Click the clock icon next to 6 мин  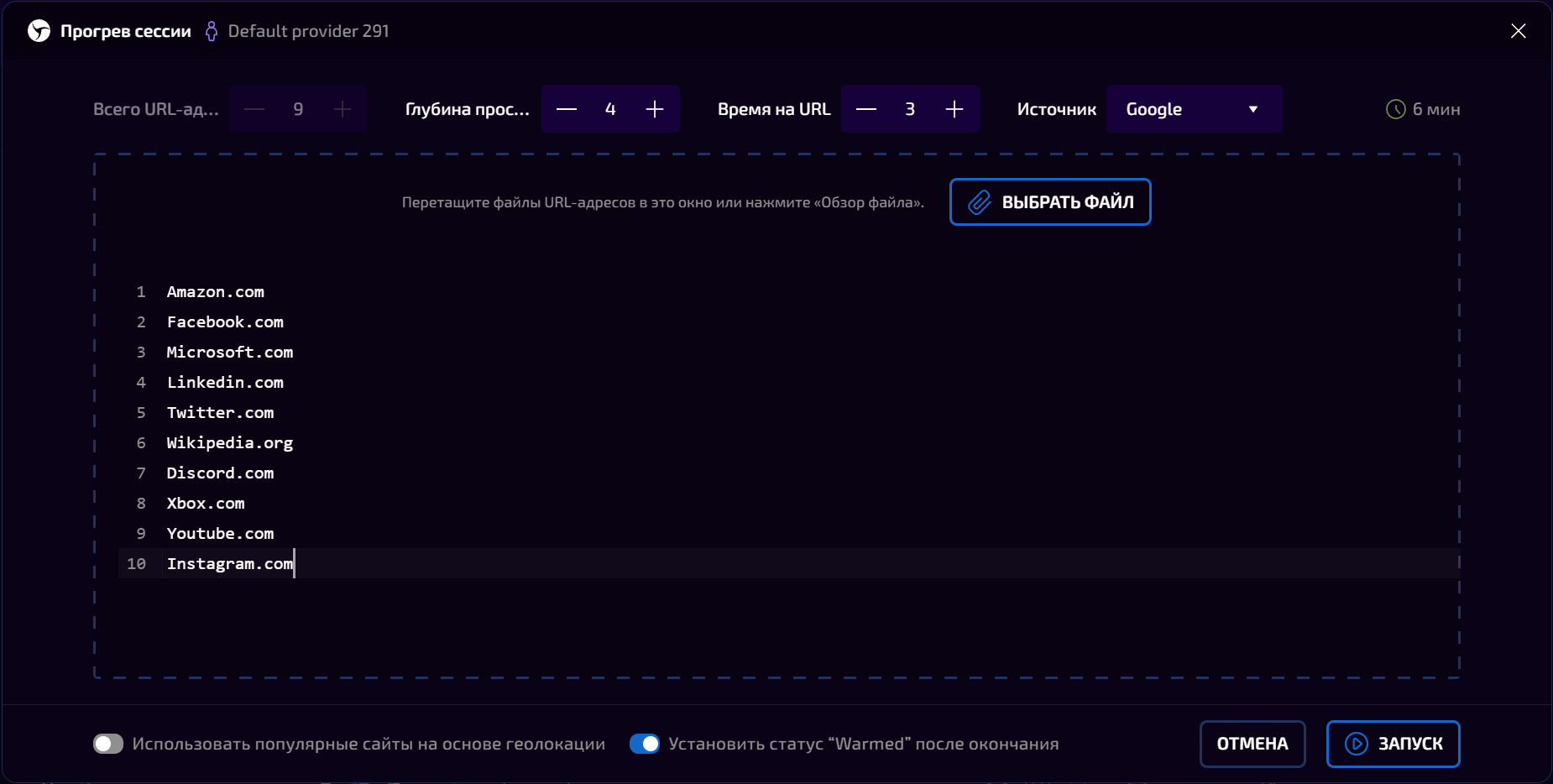(x=1395, y=109)
